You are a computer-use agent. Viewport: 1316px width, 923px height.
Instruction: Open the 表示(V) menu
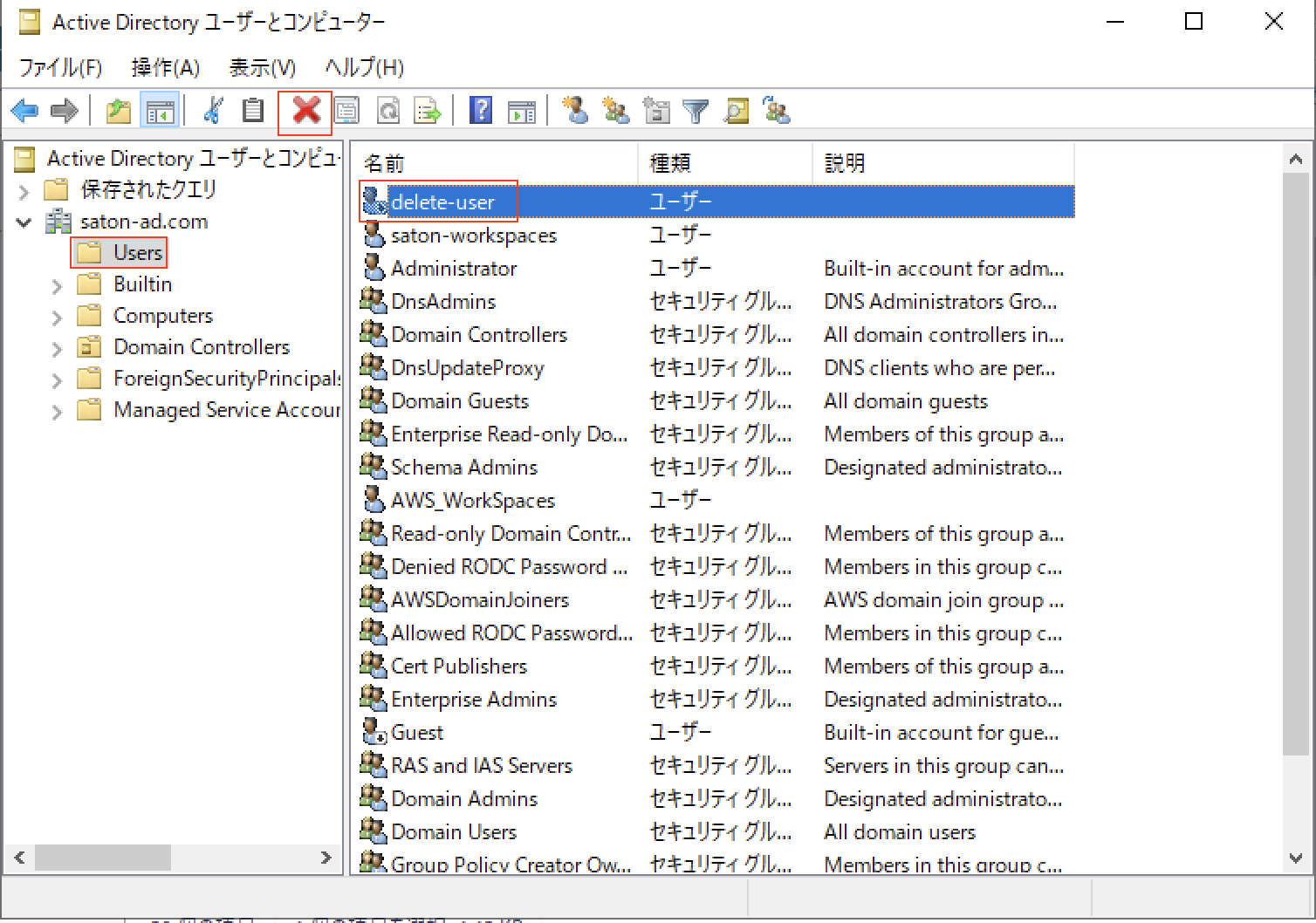[x=261, y=67]
